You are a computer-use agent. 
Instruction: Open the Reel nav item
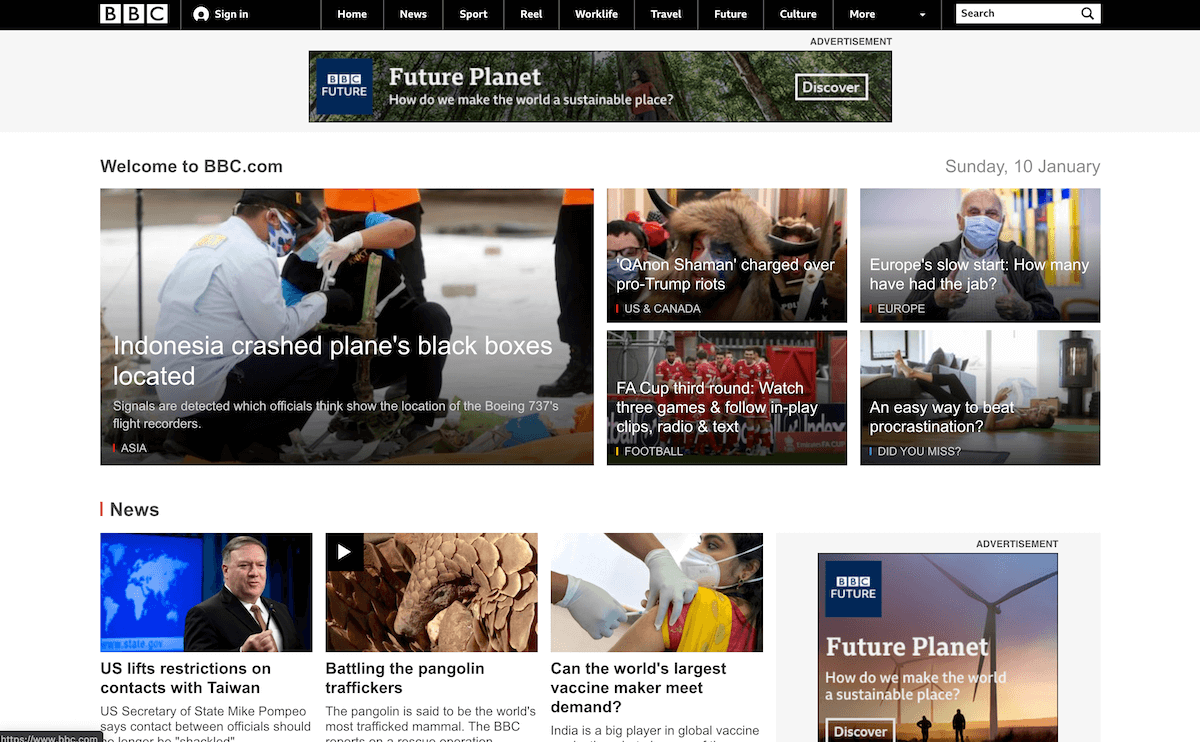coord(531,14)
